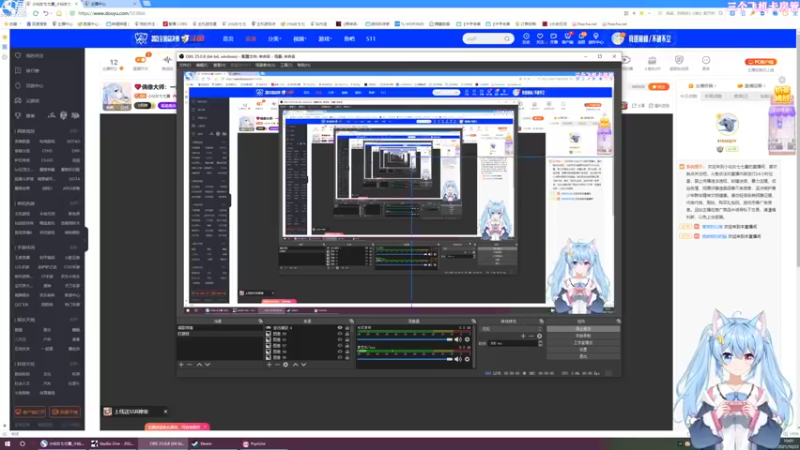Open the OBS 编辑 (Edit) menu
This screenshot has width=800, height=450.
click(x=202, y=65)
